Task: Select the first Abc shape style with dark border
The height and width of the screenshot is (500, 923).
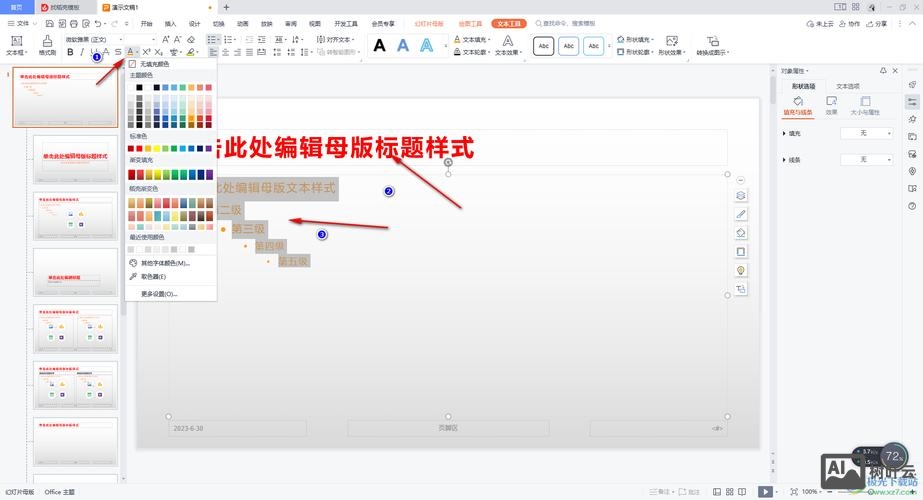Action: click(543, 45)
